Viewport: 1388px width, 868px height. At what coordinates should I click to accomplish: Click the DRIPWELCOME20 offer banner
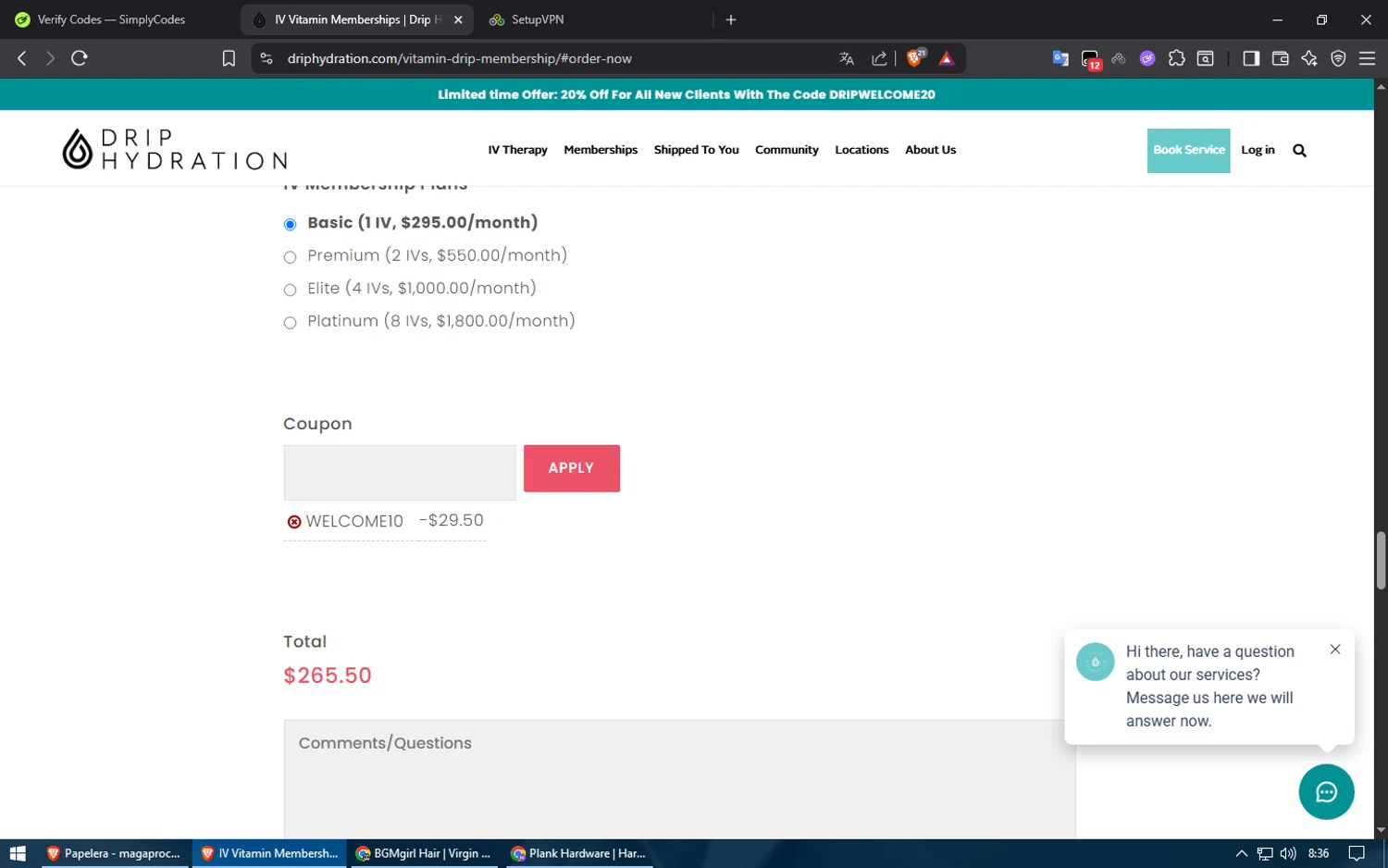687,94
